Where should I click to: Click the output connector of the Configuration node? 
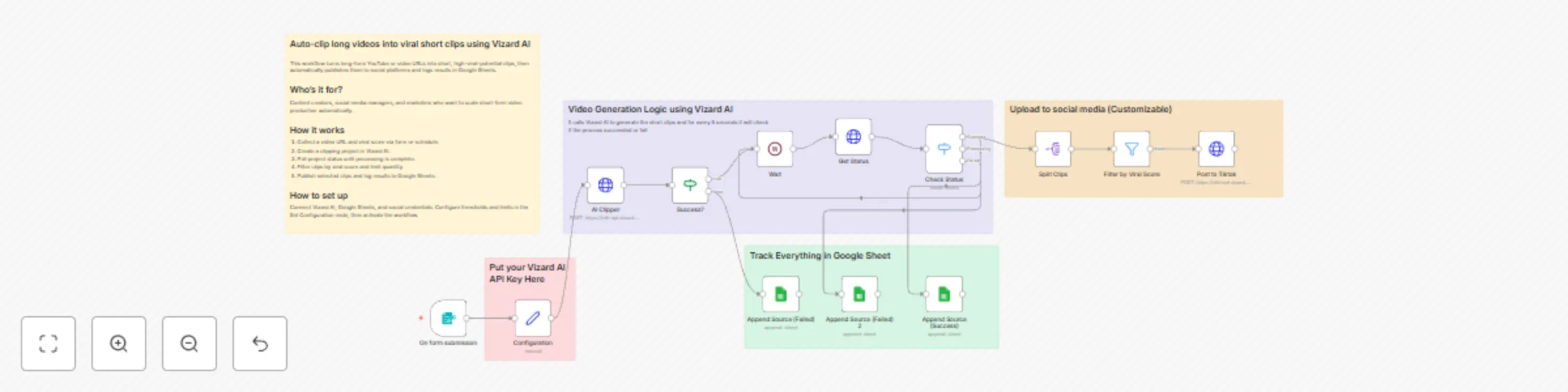pos(551,318)
